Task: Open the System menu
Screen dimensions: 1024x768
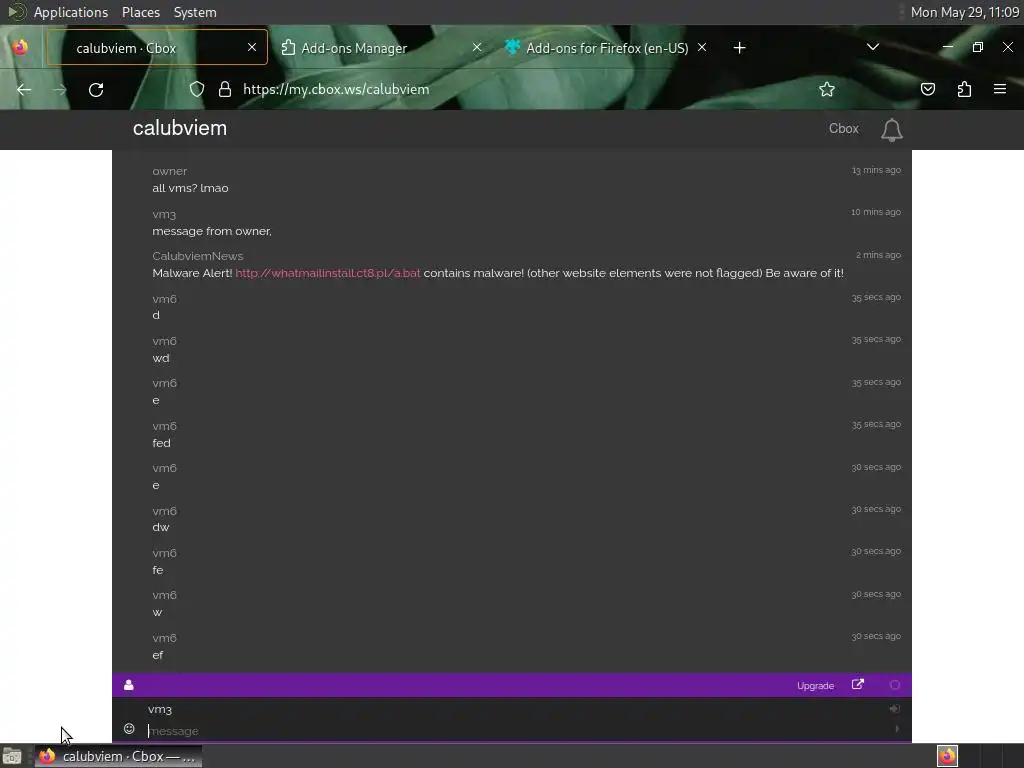Action: pos(195,12)
